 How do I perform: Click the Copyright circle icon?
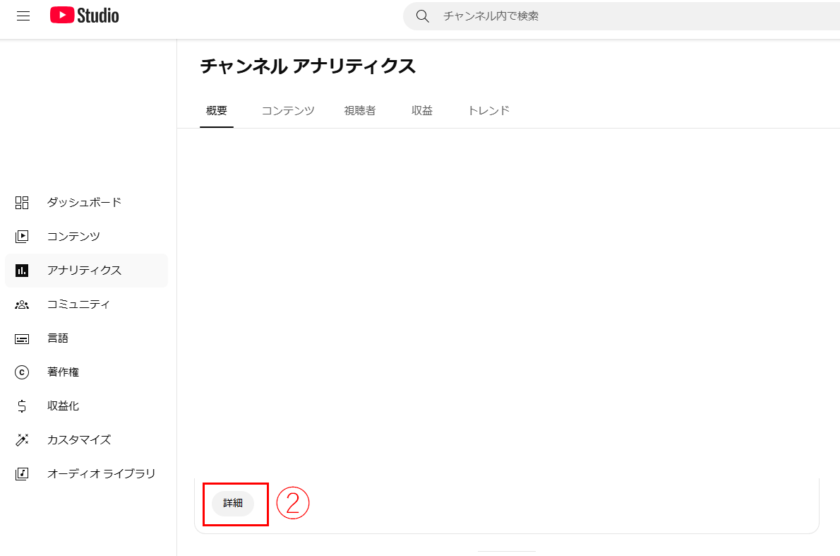[22, 373]
